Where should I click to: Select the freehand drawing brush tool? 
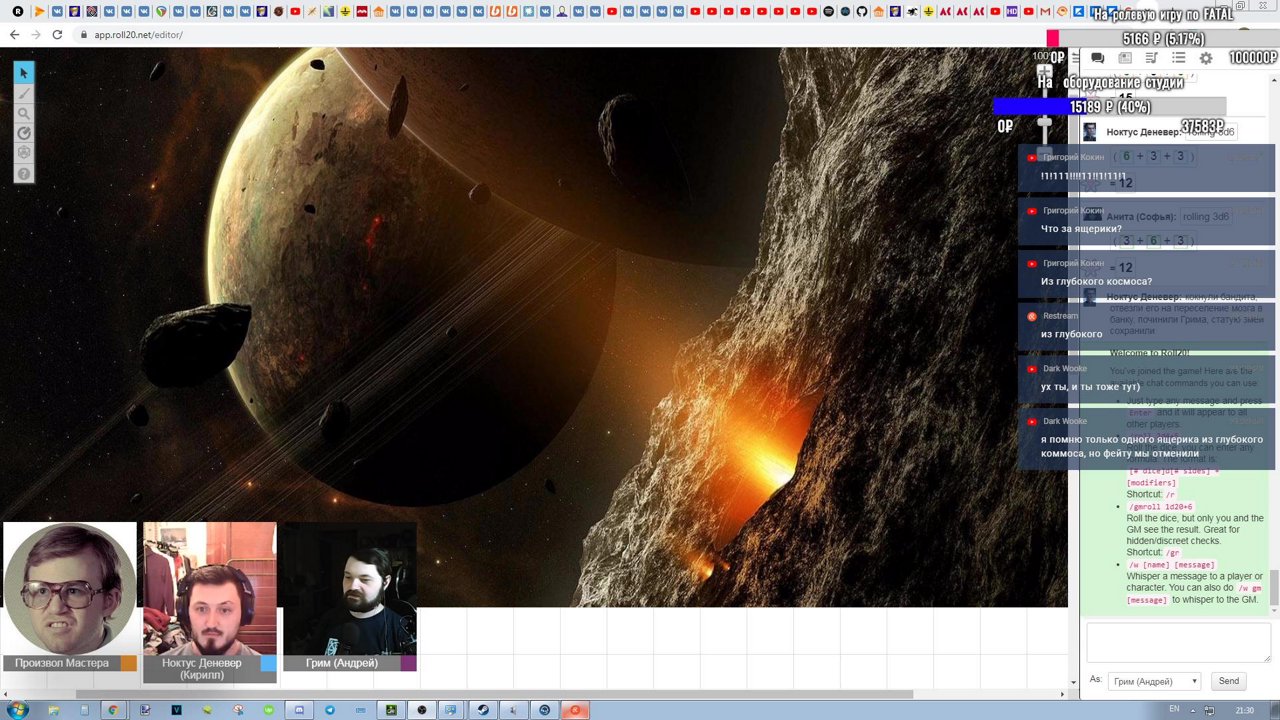(x=24, y=93)
